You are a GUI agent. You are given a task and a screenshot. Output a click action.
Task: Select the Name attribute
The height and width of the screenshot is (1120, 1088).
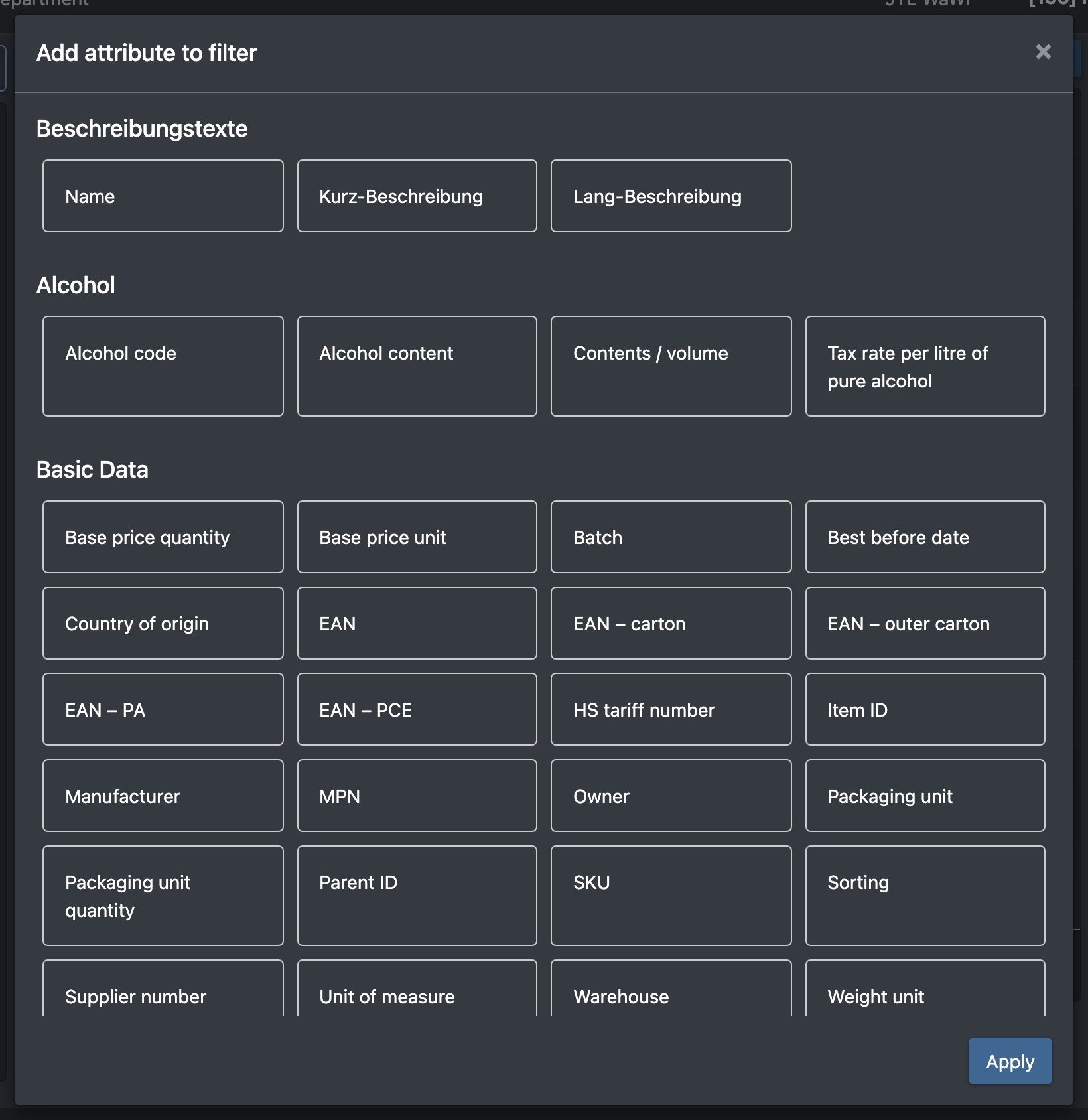click(163, 196)
